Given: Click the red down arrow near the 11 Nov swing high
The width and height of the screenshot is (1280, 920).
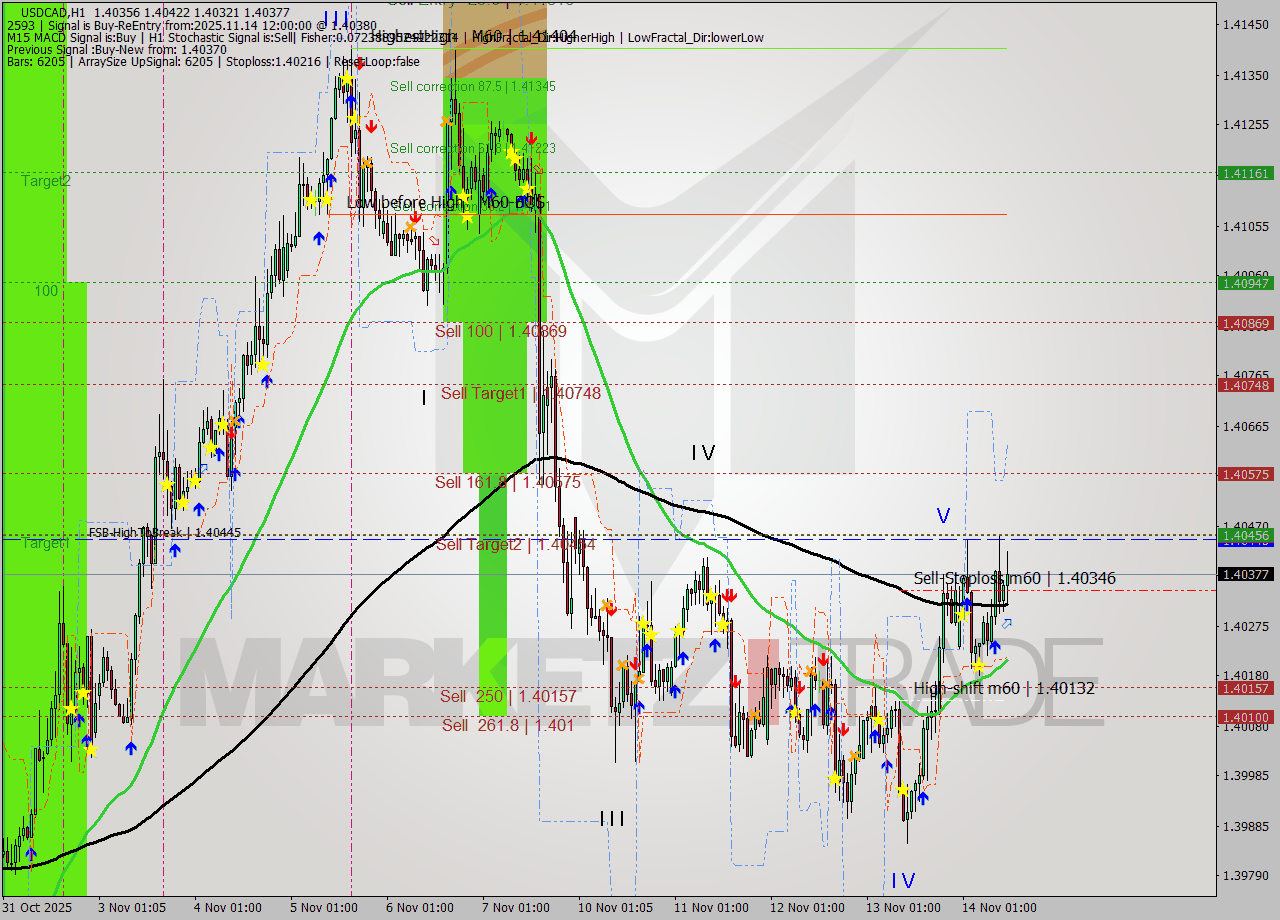Looking at the screenshot, I should [x=730, y=595].
